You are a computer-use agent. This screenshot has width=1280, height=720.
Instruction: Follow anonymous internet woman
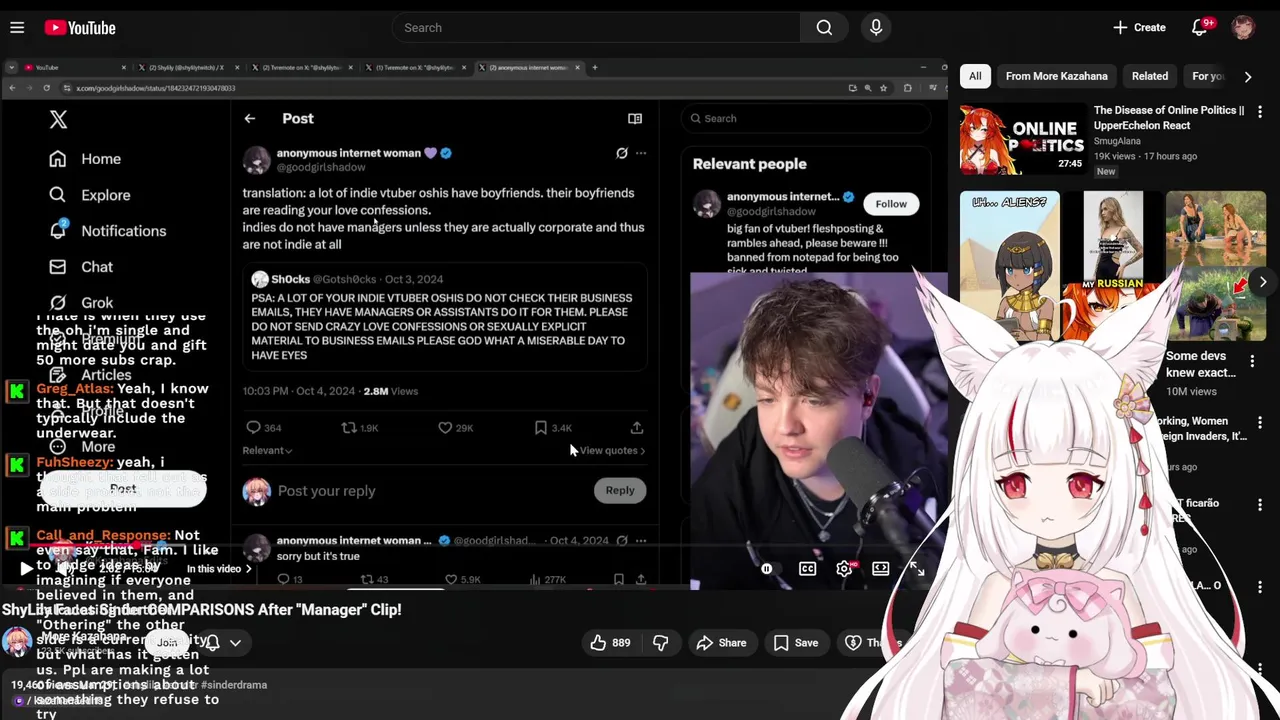891,204
